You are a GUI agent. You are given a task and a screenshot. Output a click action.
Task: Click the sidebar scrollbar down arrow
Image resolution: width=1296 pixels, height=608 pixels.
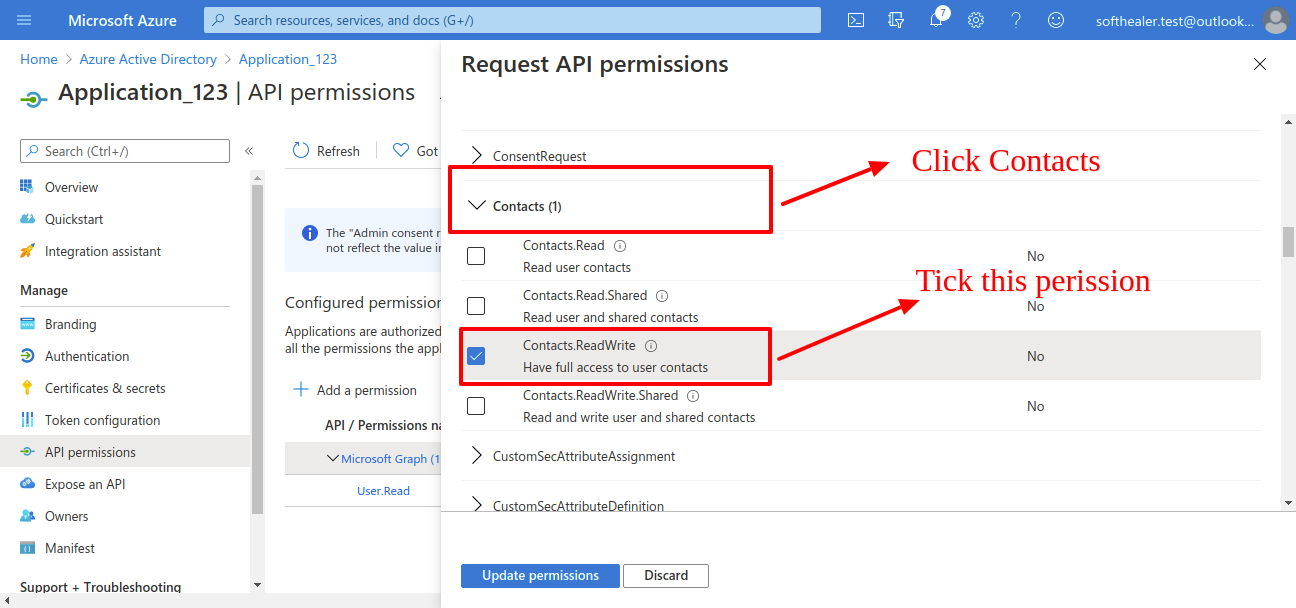coord(257,584)
